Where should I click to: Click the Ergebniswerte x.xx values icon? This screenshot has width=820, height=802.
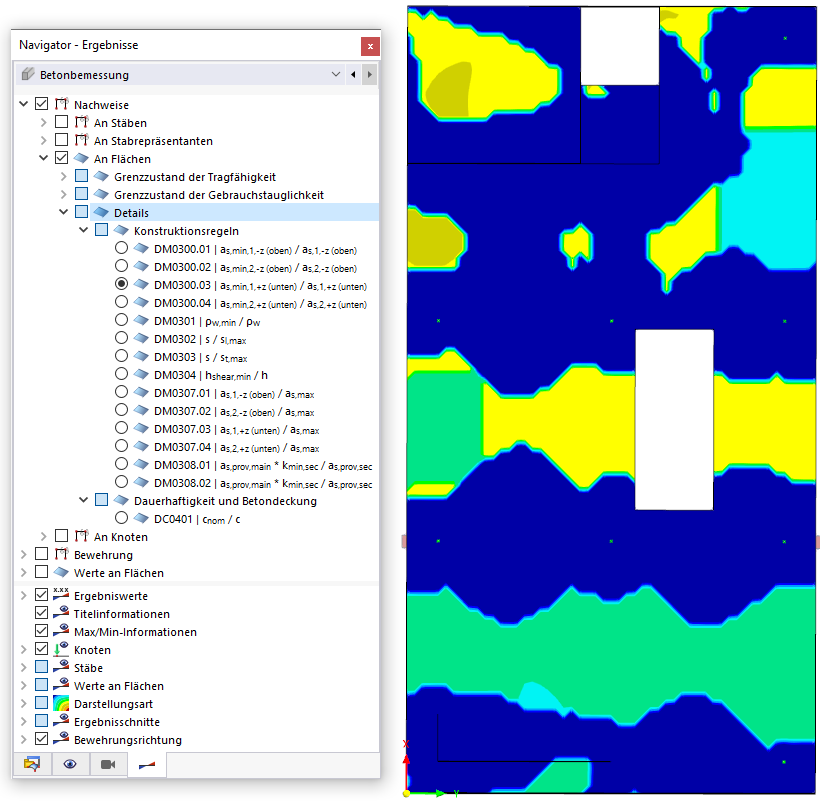click(x=58, y=594)
